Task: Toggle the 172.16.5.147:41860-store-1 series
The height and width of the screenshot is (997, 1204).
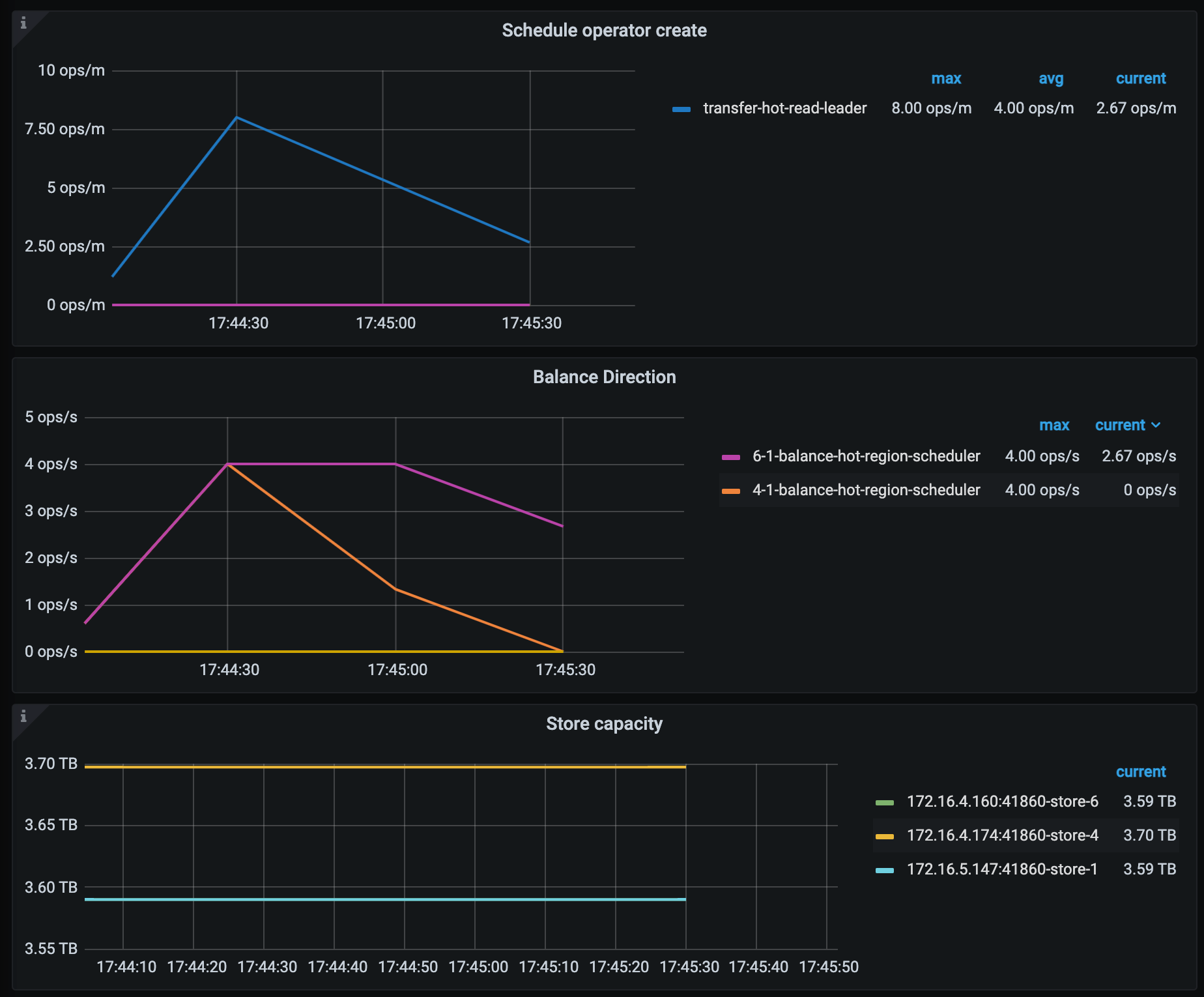Action: click(x=1003, y=869)
